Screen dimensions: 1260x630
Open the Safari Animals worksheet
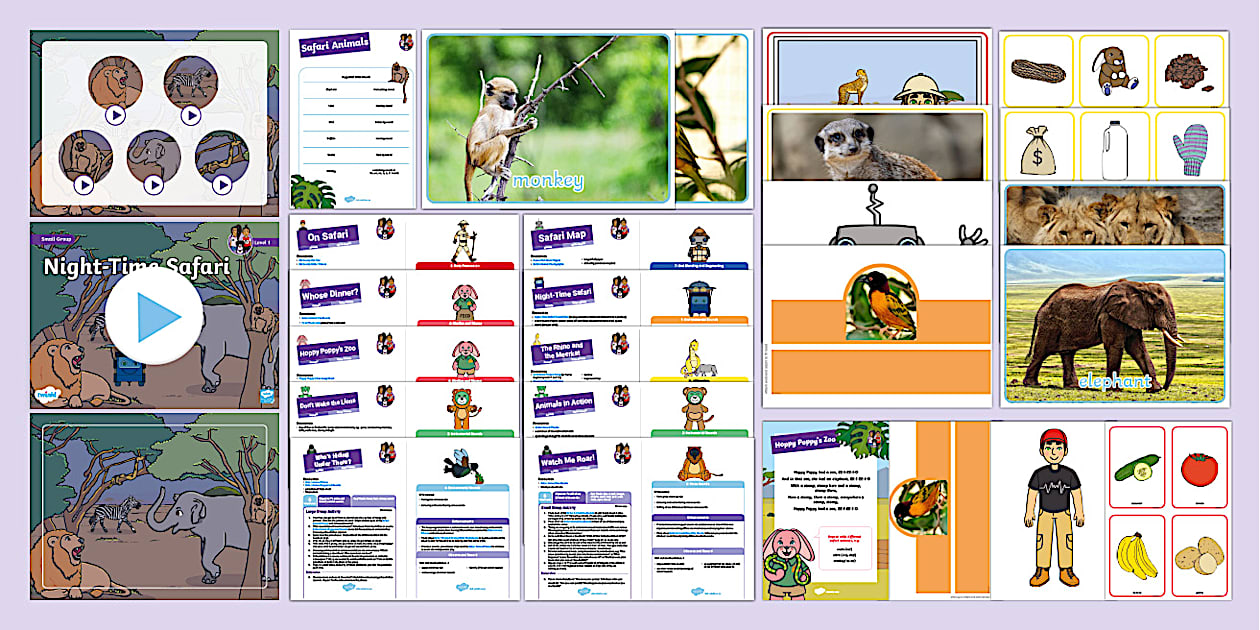tap(352, 118)
